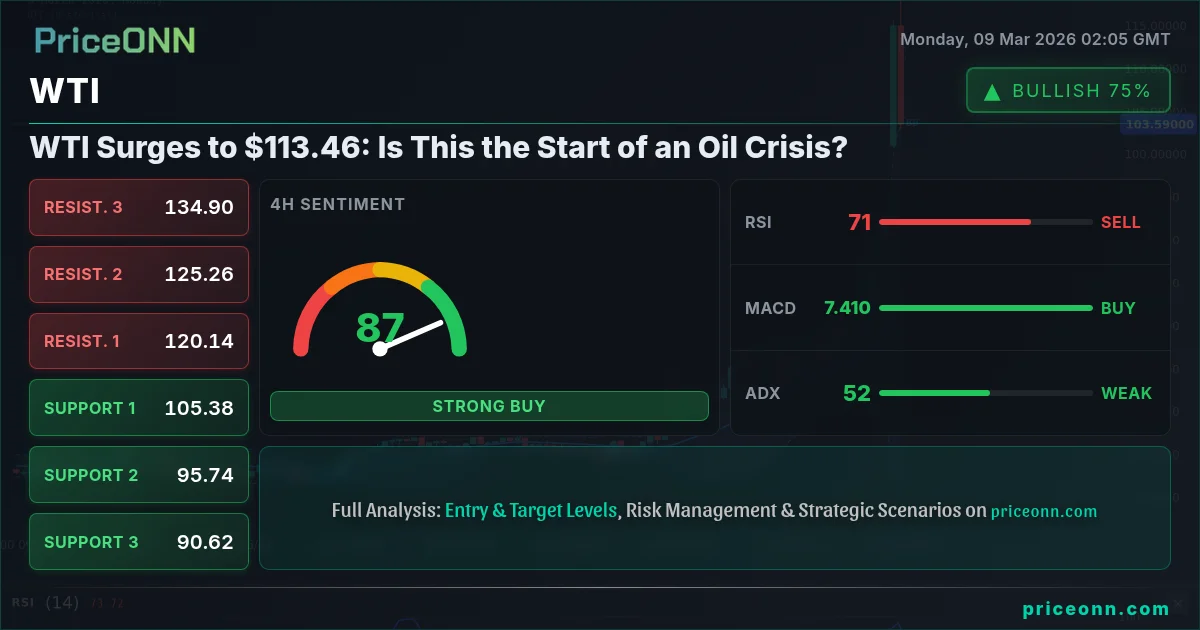Click the BULLISH 75% badge
Screen dimensions: 1200x630
(1068, 90)
